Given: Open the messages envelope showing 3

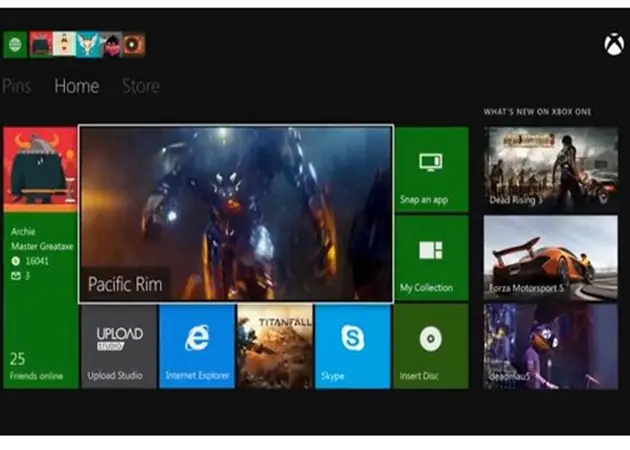Looking at the screenshot, I should coord(20,276).
